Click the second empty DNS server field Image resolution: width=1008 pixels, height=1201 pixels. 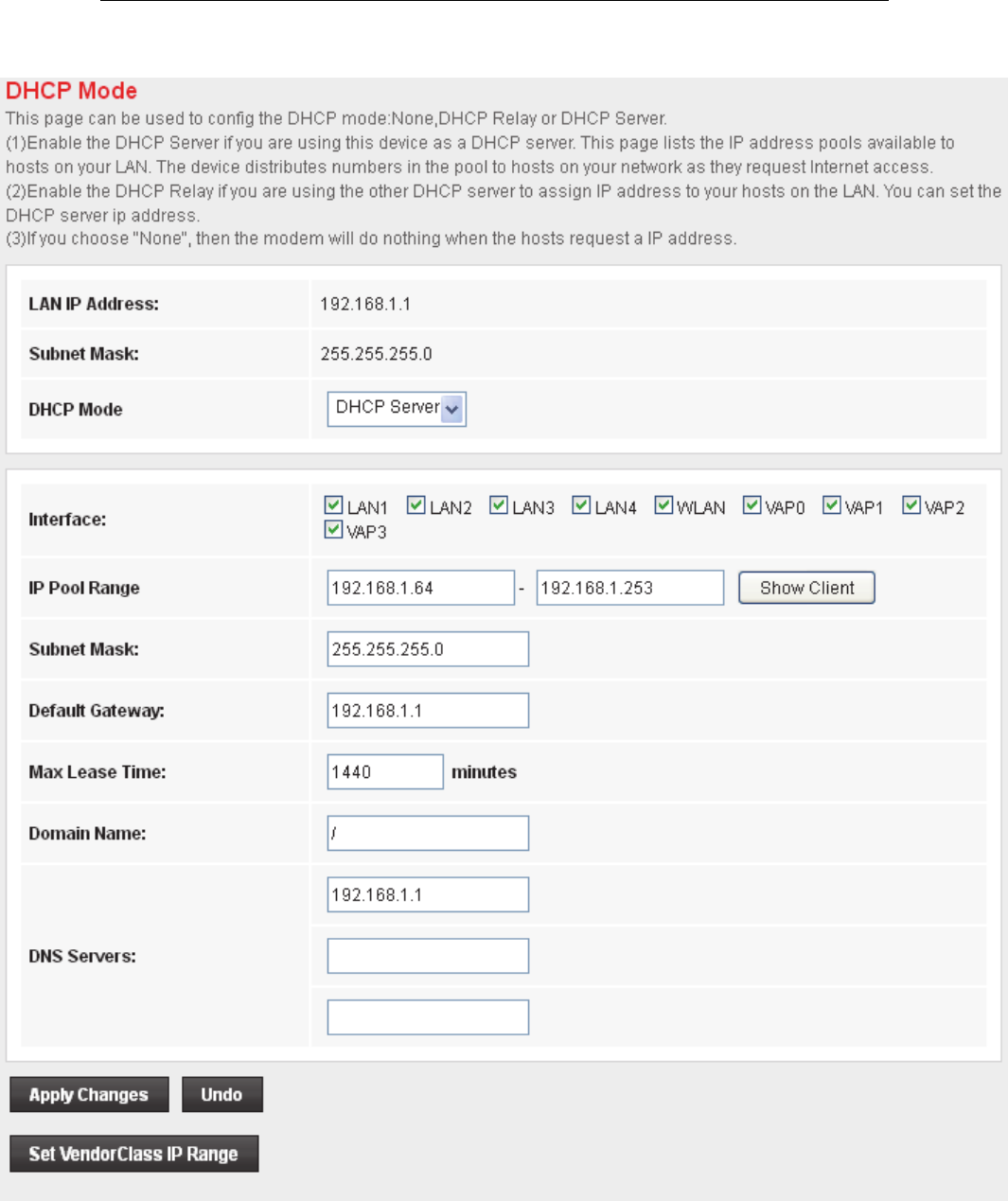[428, 956]
